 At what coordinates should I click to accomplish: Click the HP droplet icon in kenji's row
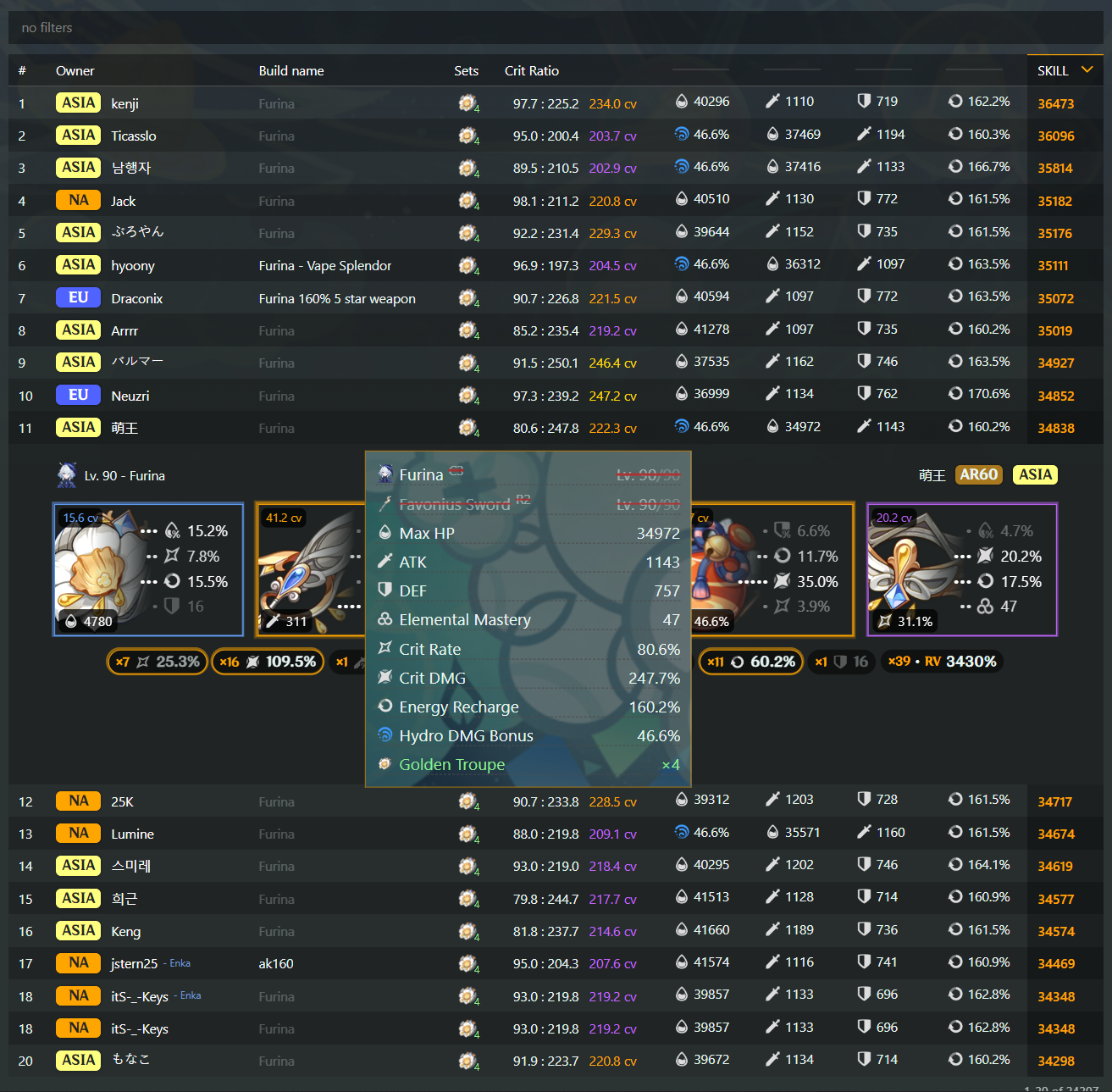coord(682,102)
